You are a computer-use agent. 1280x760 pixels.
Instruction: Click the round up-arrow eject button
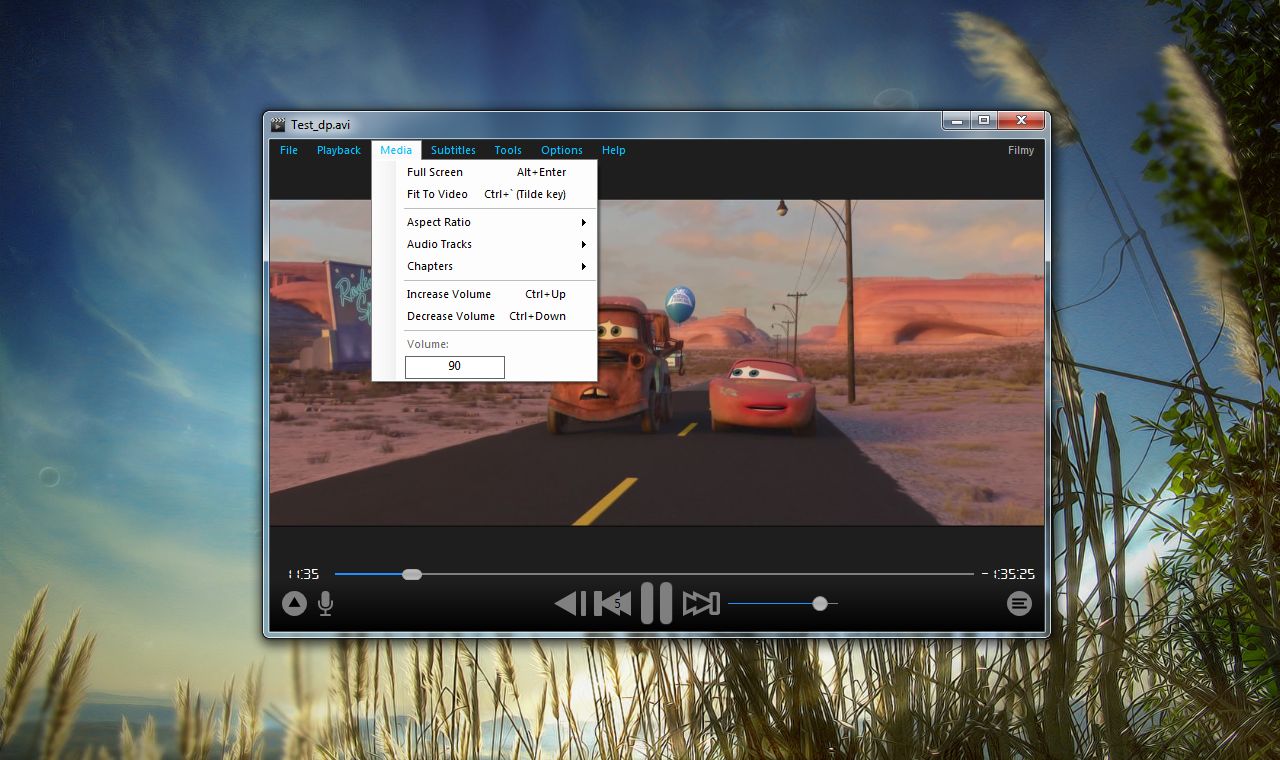click(x=294, y=603)
